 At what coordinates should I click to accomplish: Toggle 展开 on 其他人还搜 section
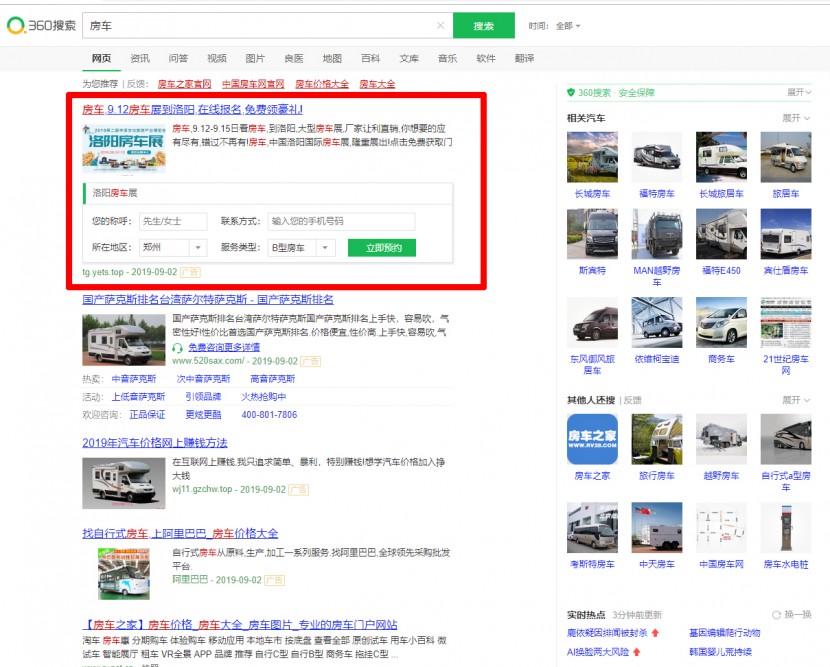(x=796, y=400)
